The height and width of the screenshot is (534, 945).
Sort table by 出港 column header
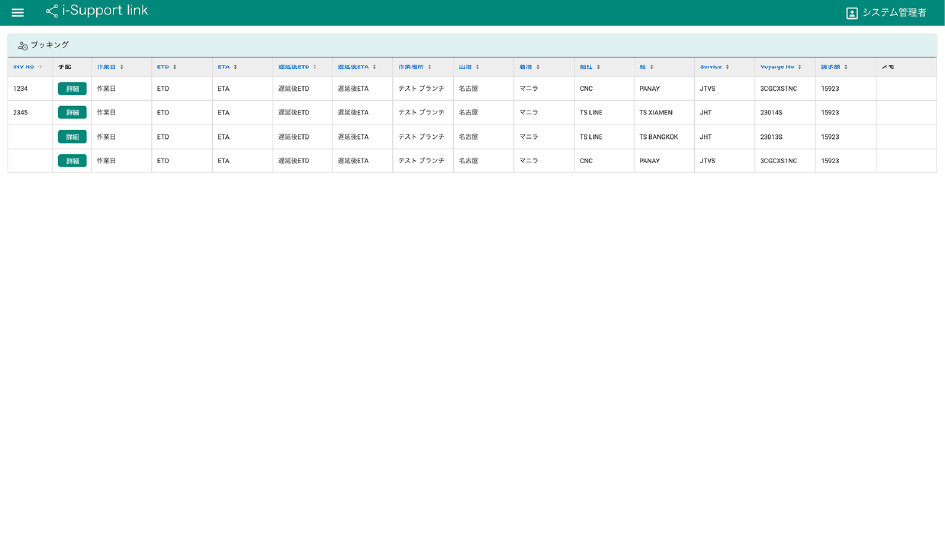465,67
